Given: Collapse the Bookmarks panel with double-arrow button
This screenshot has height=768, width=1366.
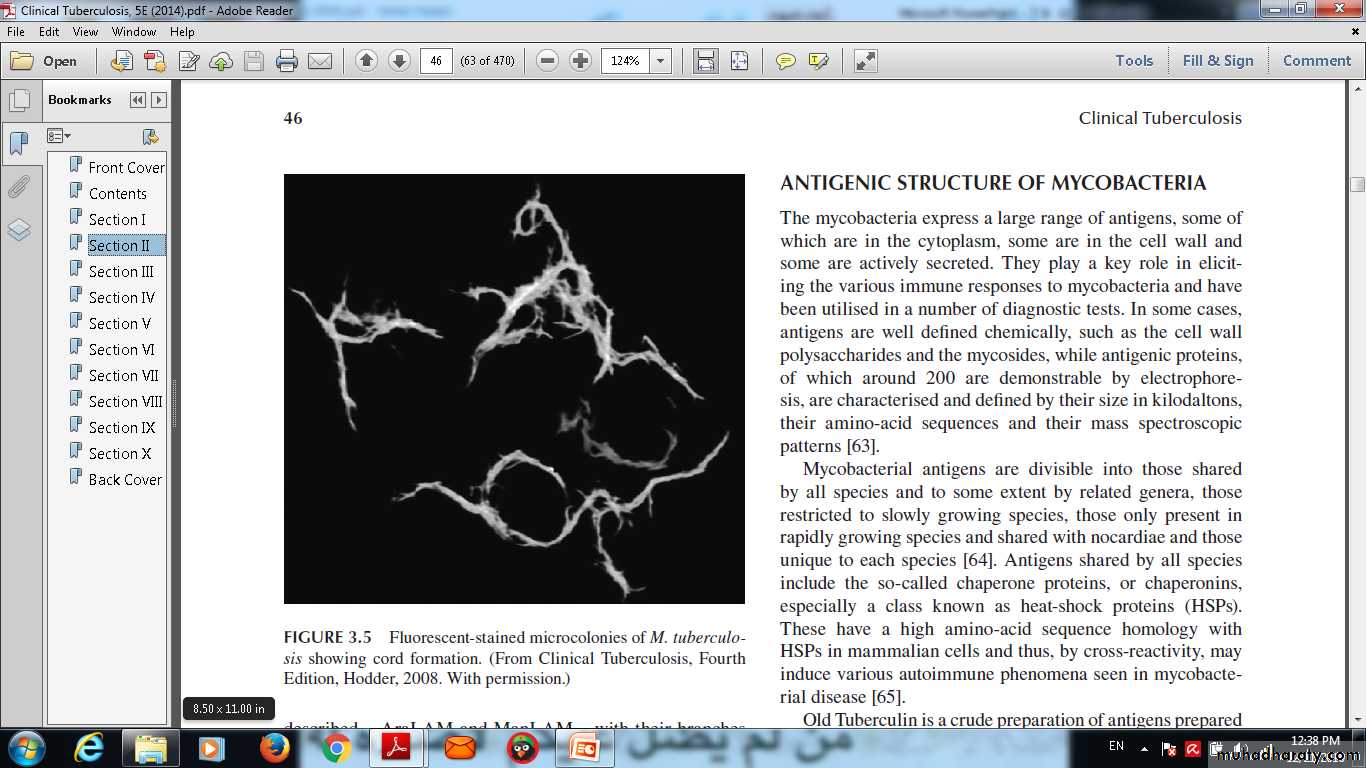Looking at the screenshot, I should click(138, 100).
